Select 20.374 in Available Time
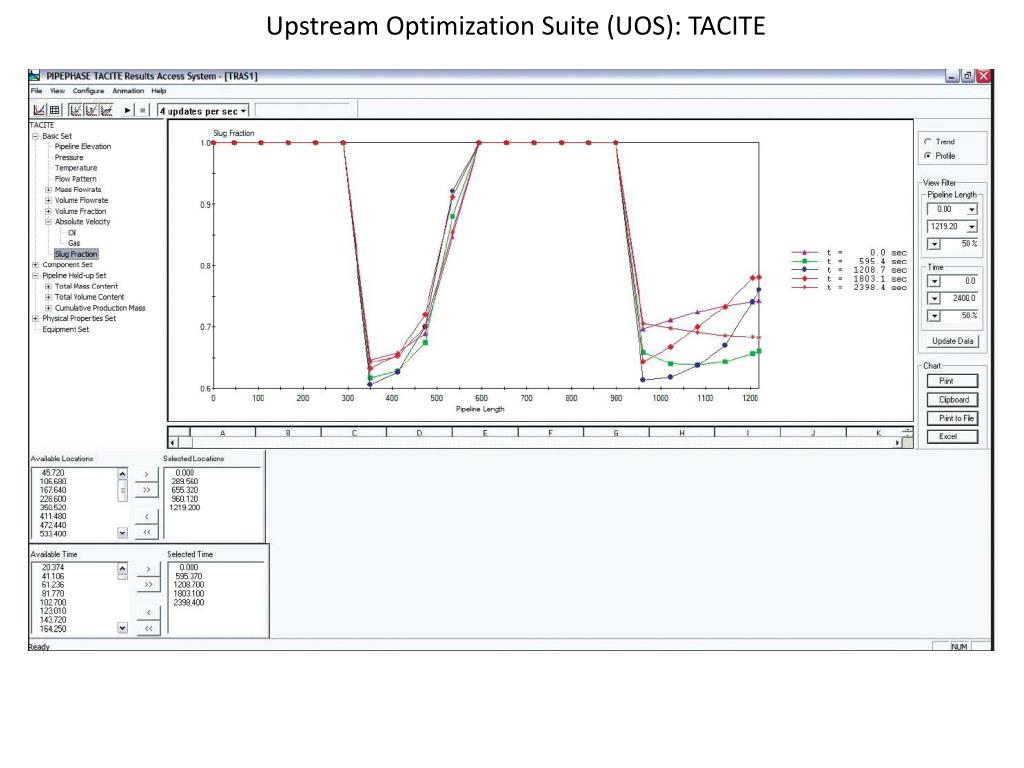This screenshot has width=1024, height=768. (53, 568)
